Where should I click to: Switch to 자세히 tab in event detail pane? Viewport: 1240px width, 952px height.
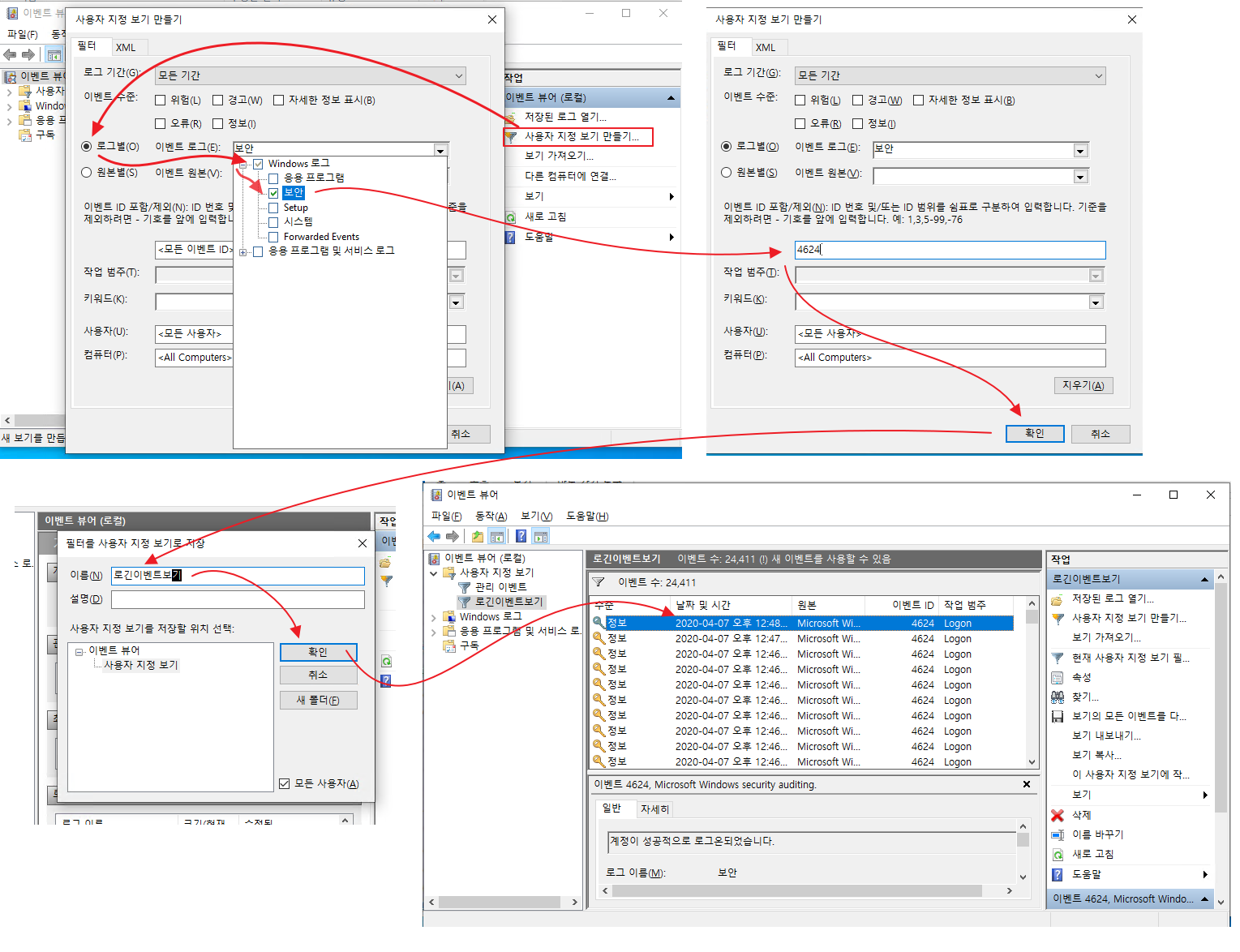pyautogui.click(x=654, y=808)
